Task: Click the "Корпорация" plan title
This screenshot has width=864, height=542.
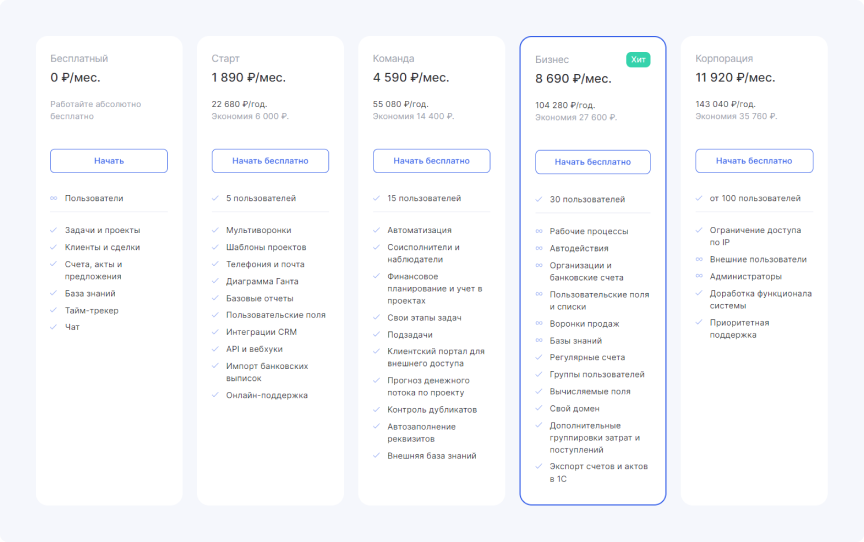Action: [x=724, y=59]
